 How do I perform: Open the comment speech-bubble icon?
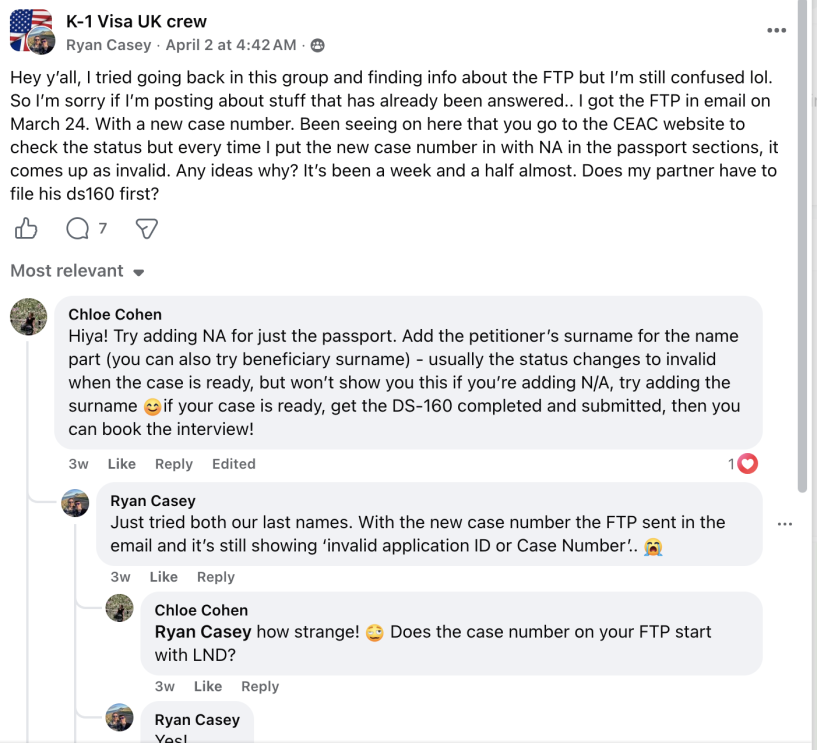[x=76, y=228]
